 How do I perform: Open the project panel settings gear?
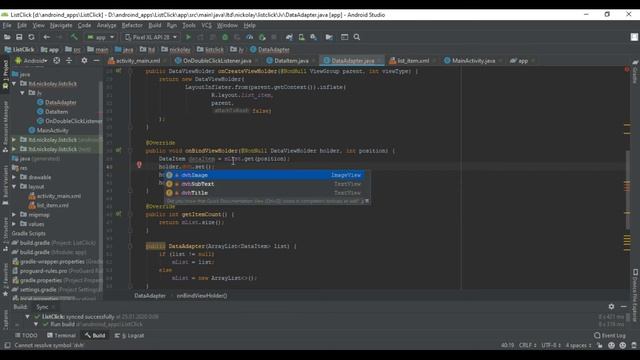84,60
